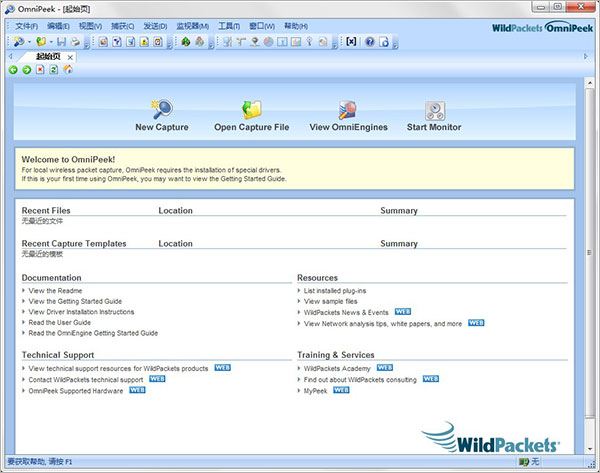Click the joystick-like toolbar icon before the pie chart
The width and height of the screenshot is (600, 473).
click(255, 41)
